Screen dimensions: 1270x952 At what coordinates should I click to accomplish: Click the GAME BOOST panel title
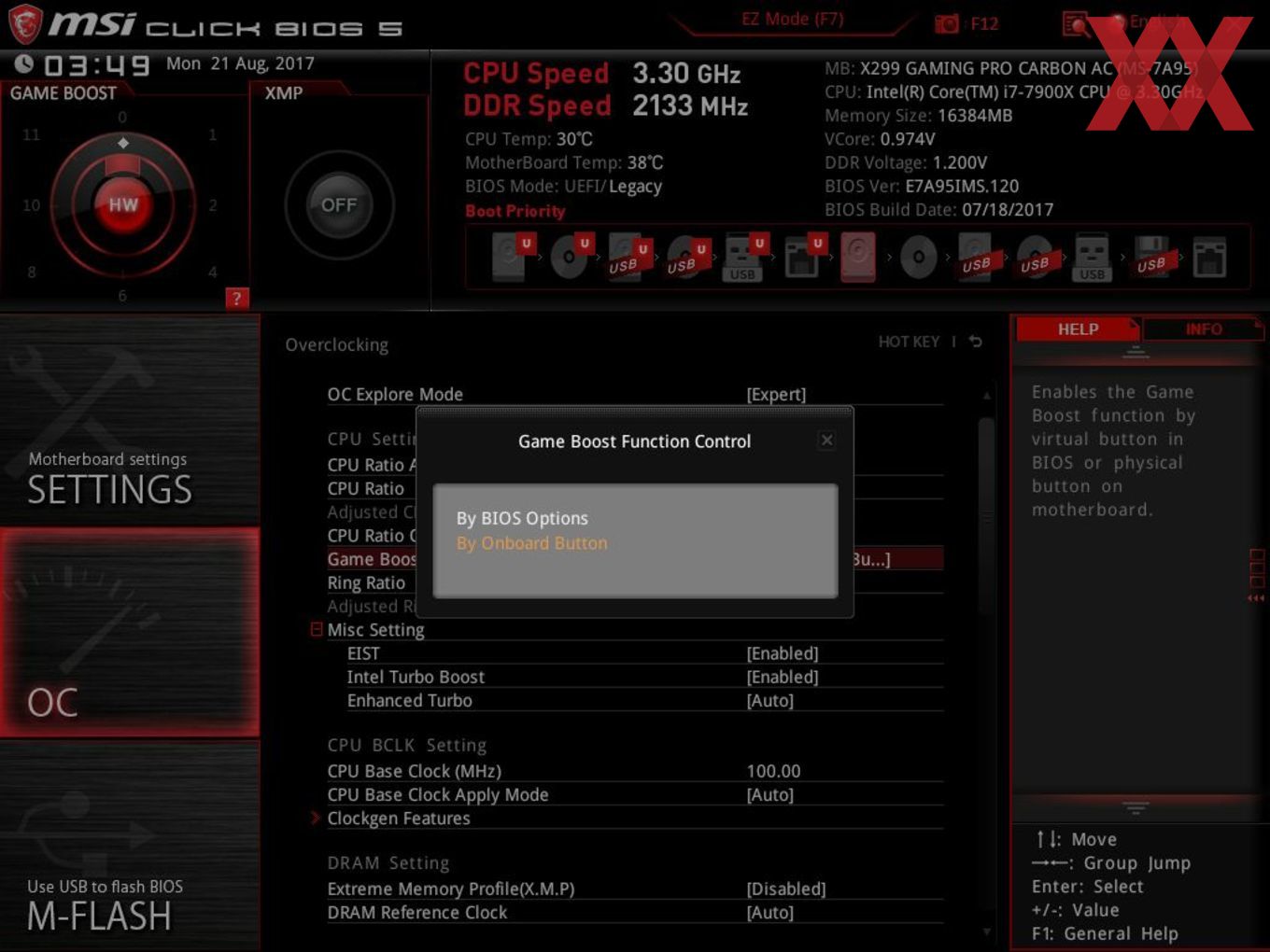pos(63,93)
